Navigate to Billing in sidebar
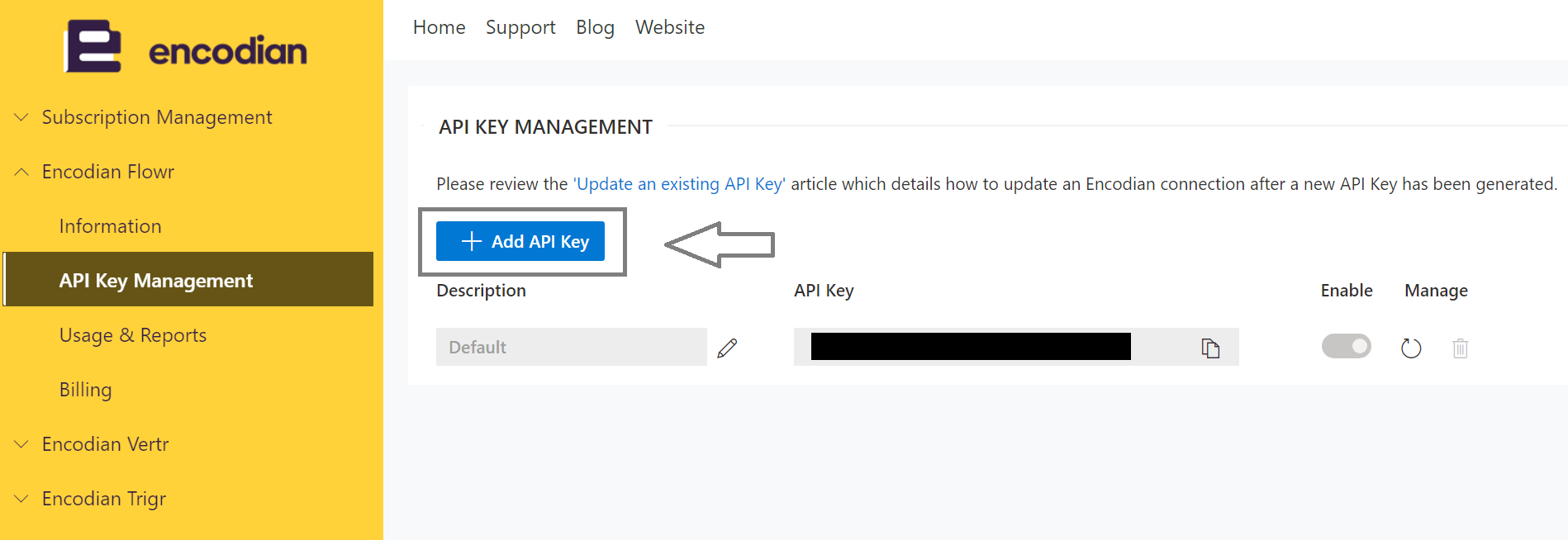The width and height of the screenshot is (1568, 540). [85, 390]
